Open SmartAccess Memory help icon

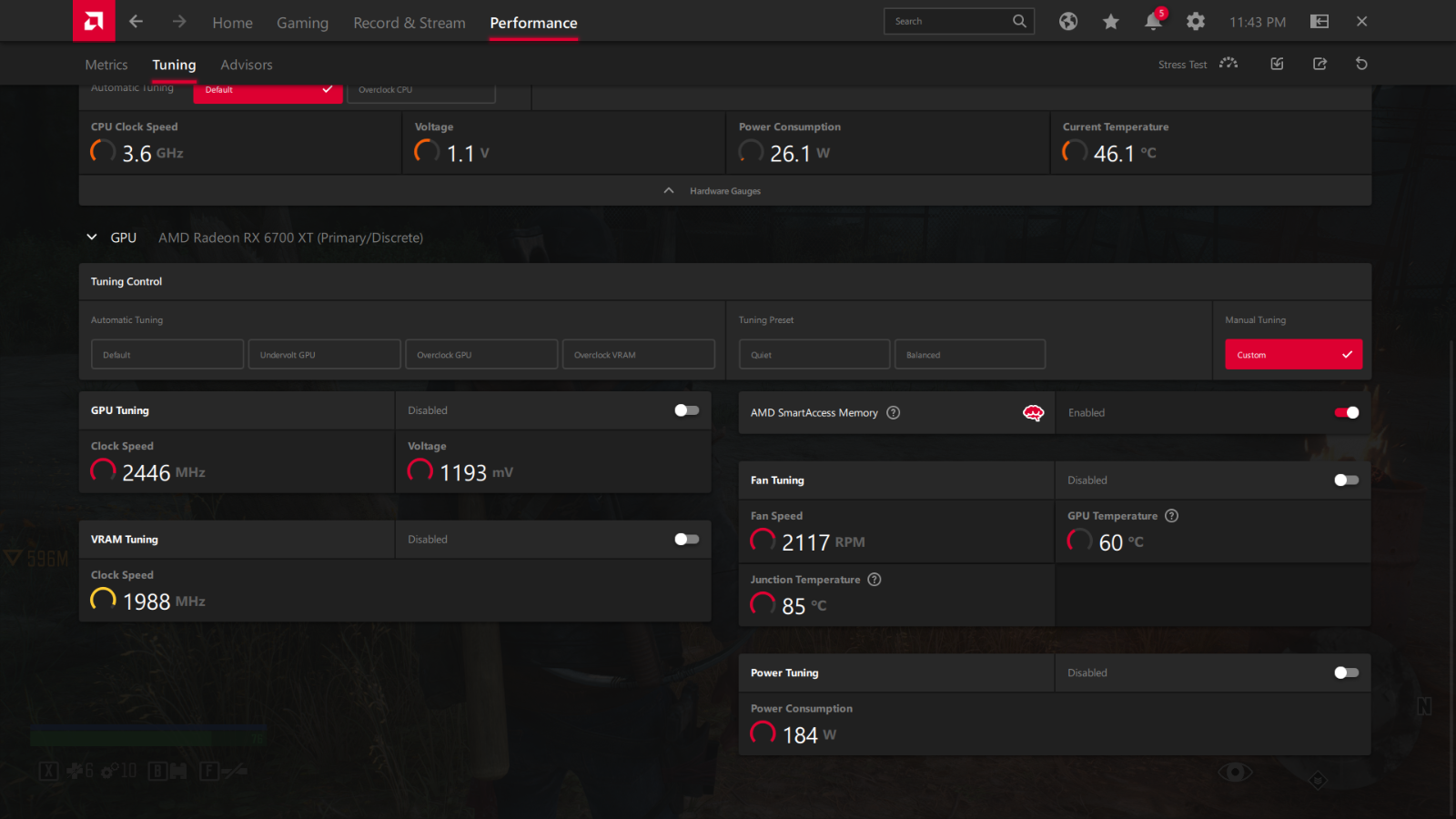click(x=894, y=412)
